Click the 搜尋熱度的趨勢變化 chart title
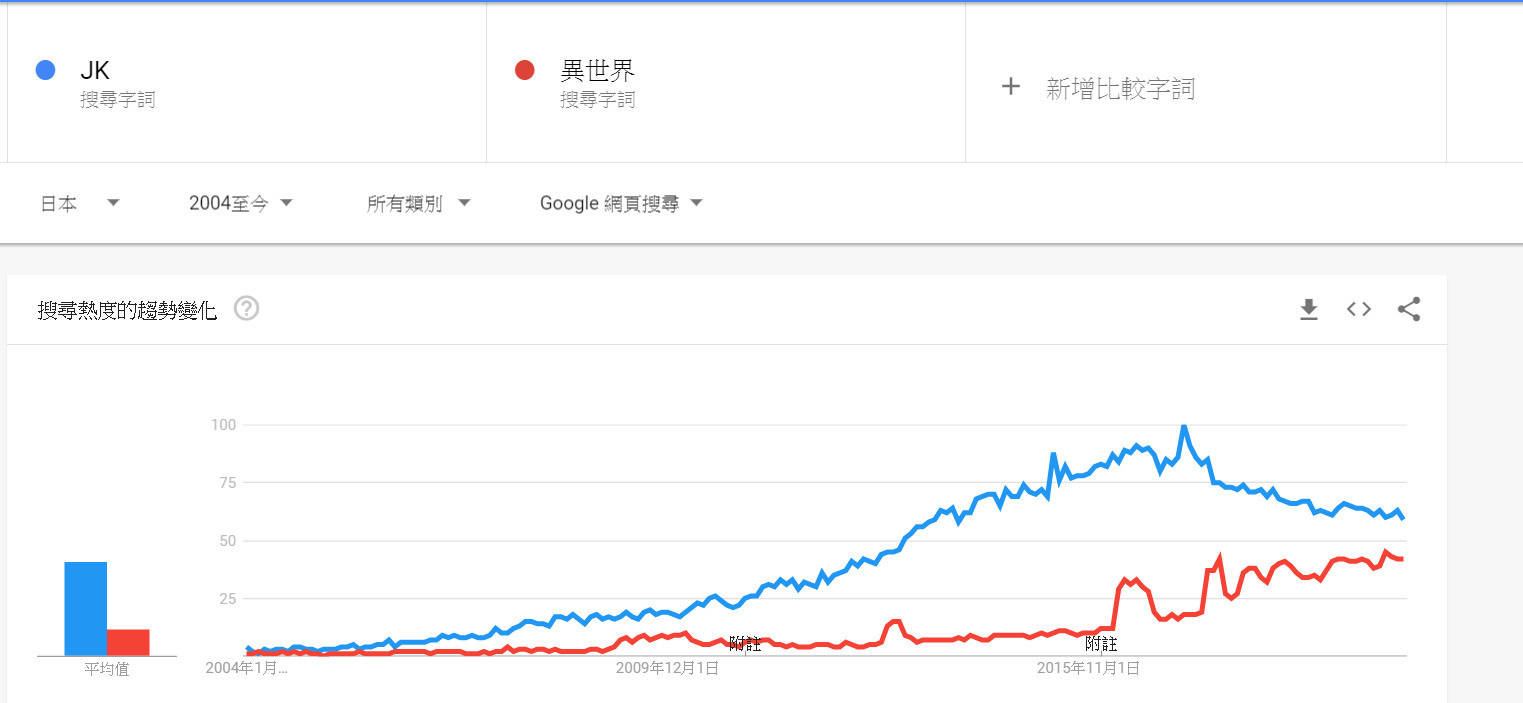The width and height of the screenshot is (1523, 703). click(127, 311)
